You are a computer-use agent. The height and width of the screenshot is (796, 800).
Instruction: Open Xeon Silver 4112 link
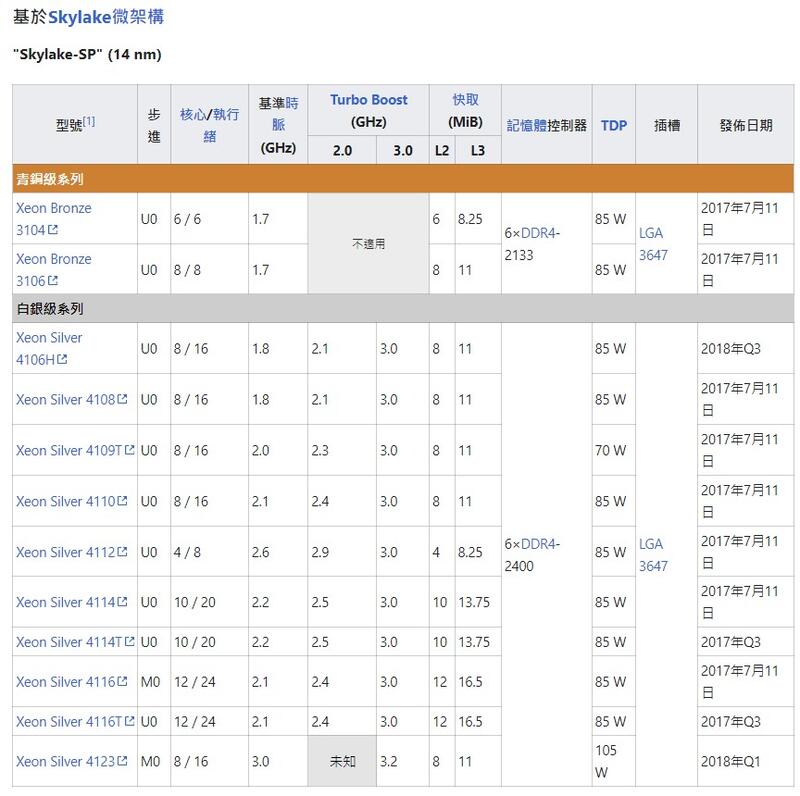point(66,552)
